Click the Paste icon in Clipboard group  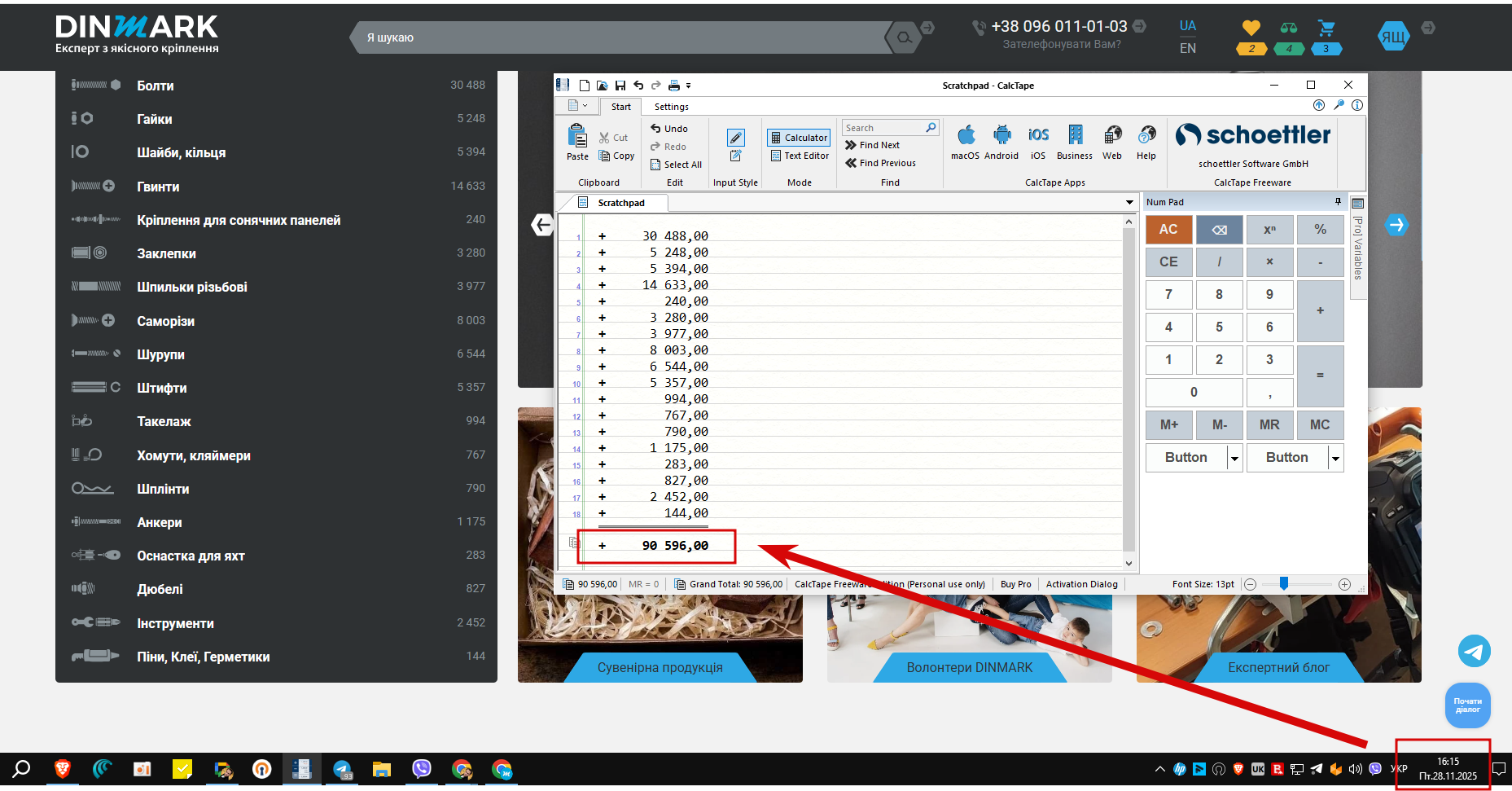point(577,142)
